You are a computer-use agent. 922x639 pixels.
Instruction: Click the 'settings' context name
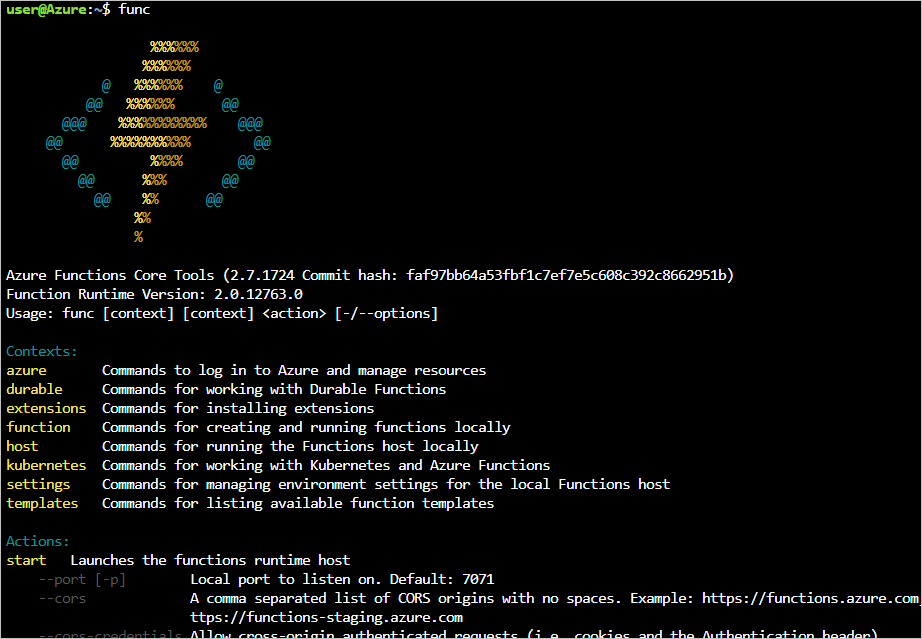(38, 484)
